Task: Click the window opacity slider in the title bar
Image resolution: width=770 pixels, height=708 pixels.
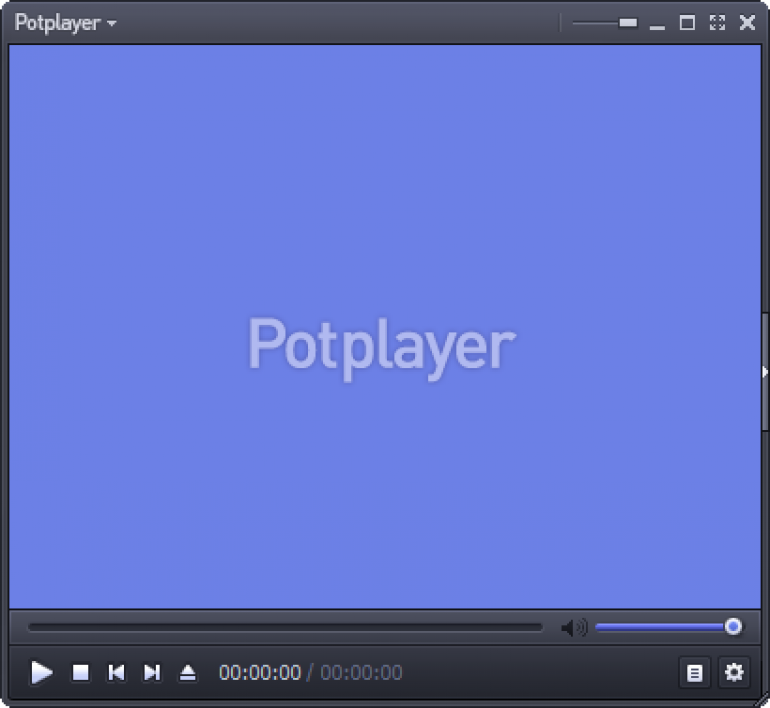Action: (605, 23)
